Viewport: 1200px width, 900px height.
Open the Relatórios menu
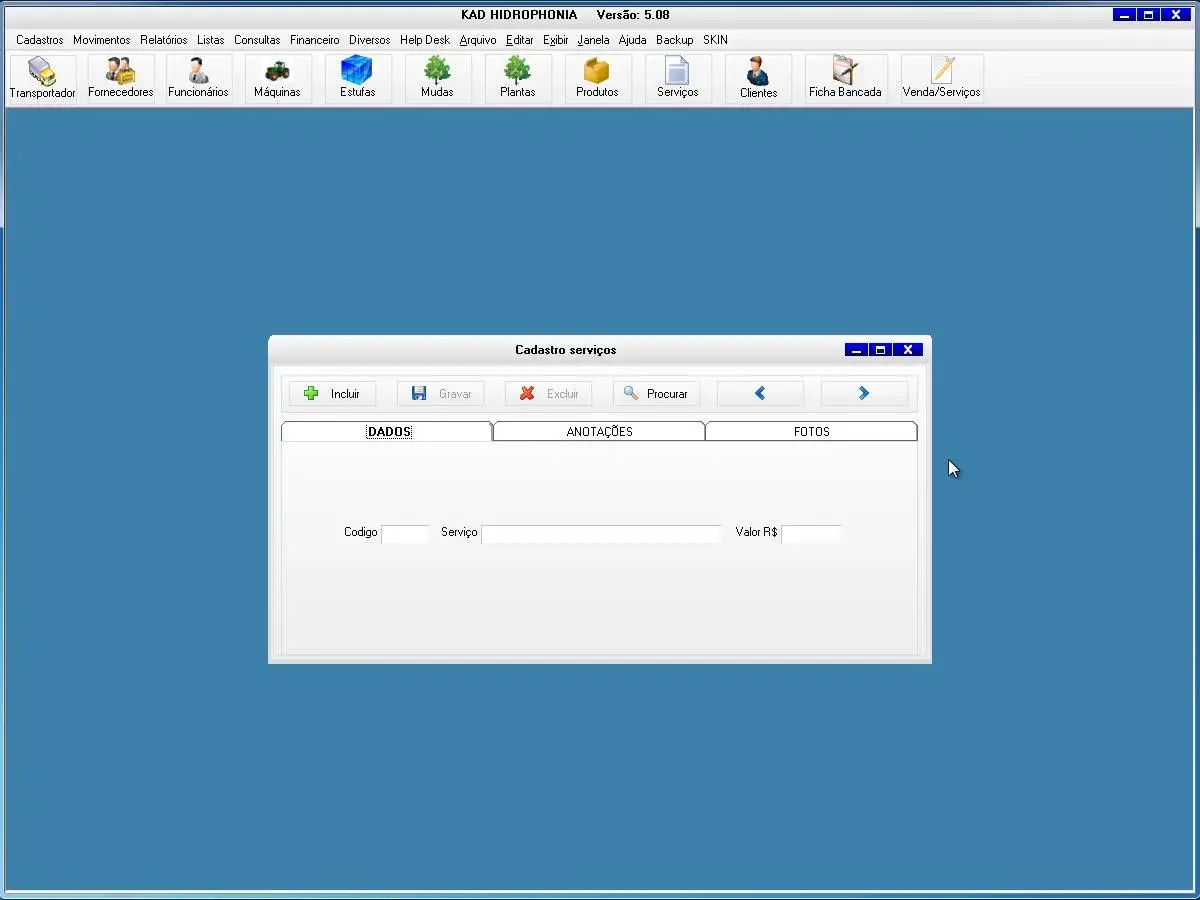(163, 40)
